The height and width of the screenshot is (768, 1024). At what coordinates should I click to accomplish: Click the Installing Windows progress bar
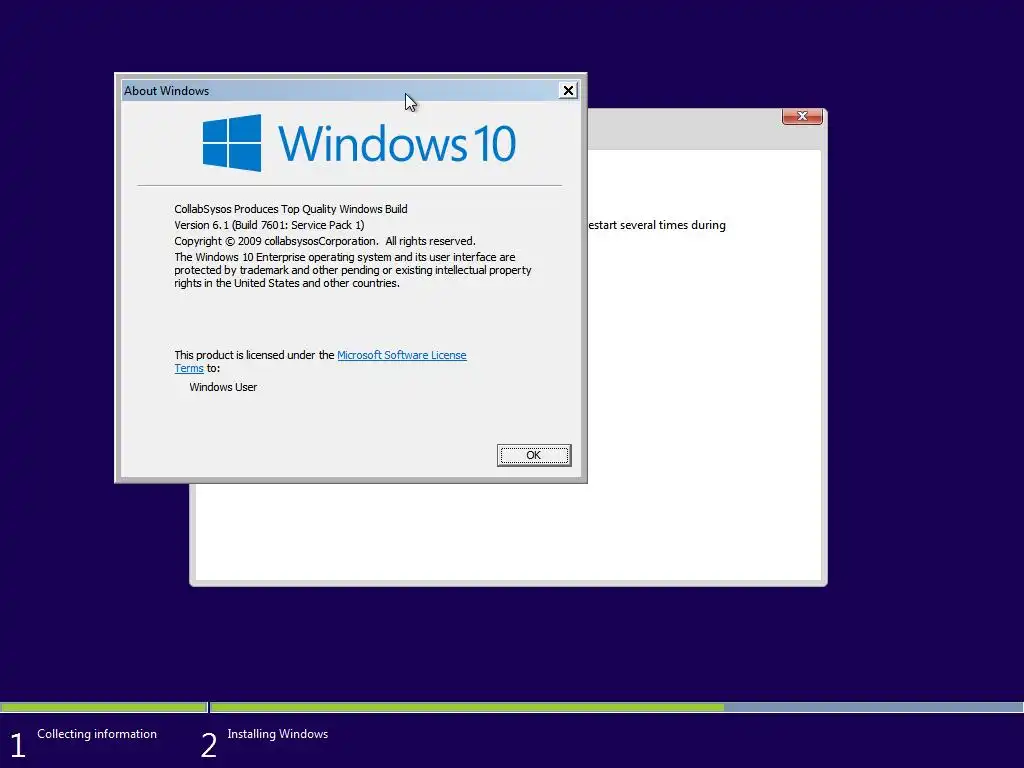[616, 707]
